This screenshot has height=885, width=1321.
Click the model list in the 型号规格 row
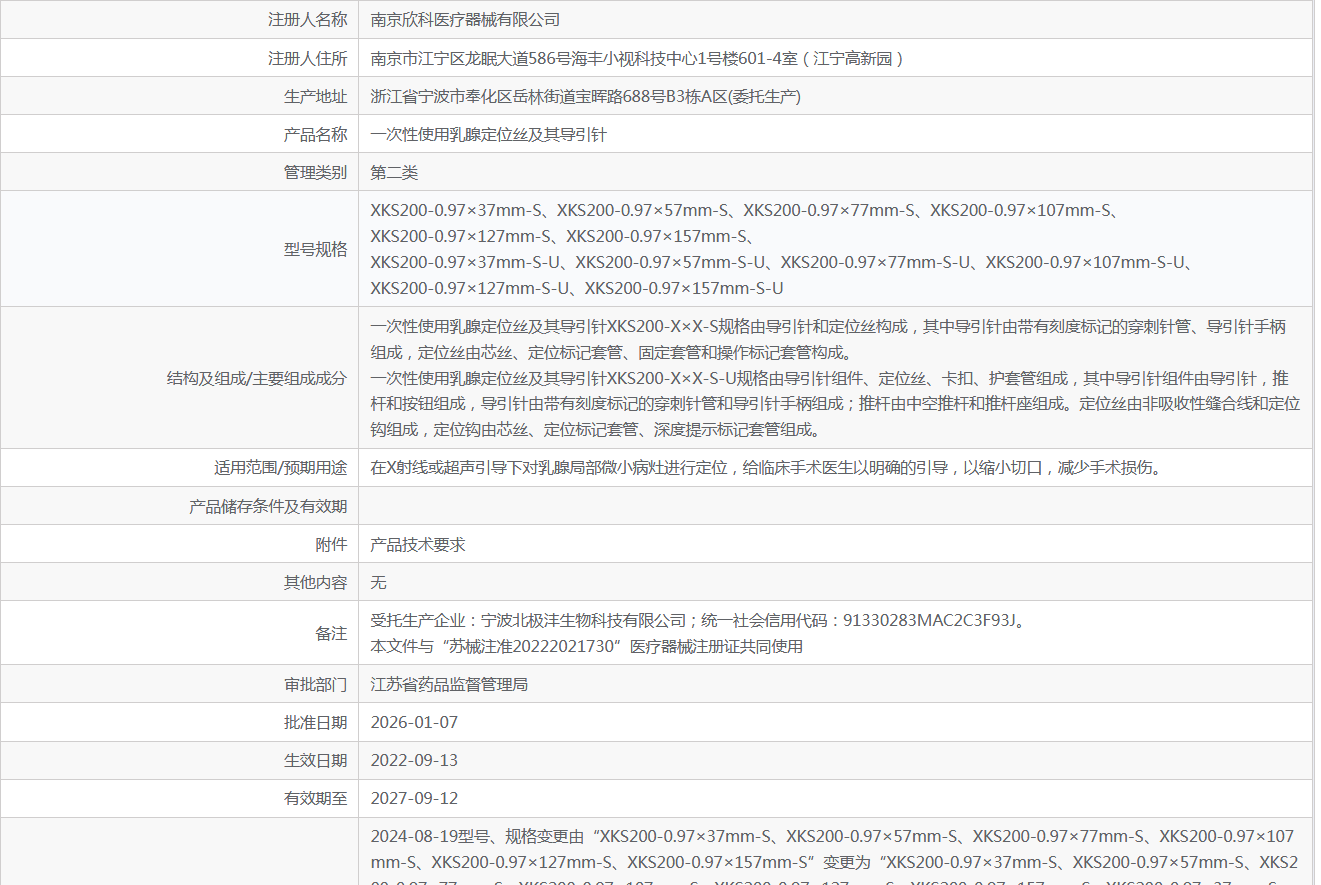click(x=782, y=249)
